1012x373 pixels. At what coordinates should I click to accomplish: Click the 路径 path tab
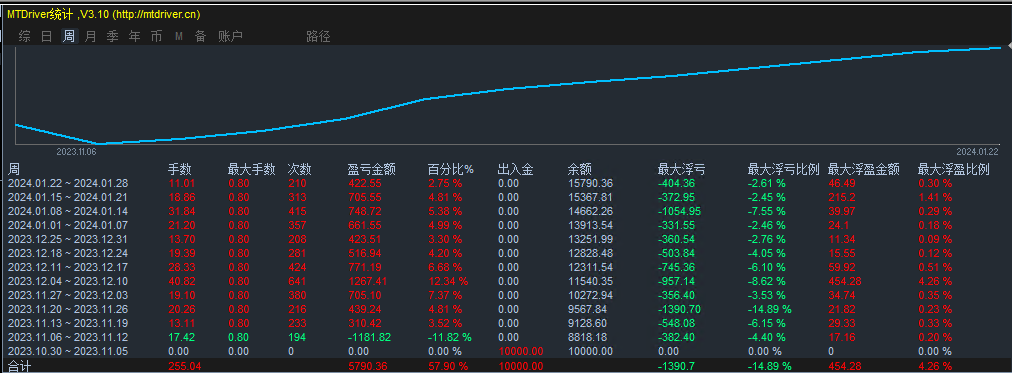(318, 36)
